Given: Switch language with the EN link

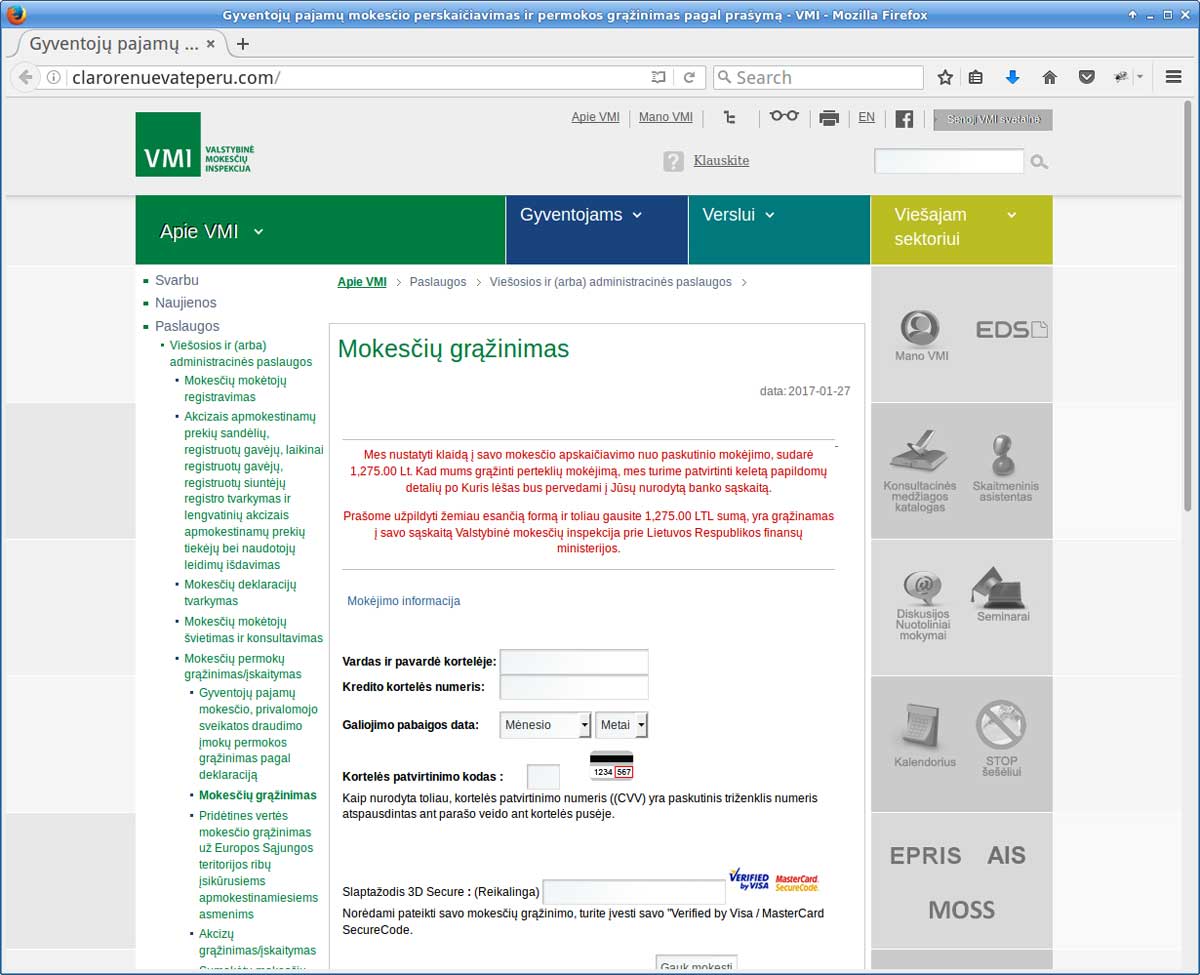Looking at the screenshot, I should pos(866,117).
